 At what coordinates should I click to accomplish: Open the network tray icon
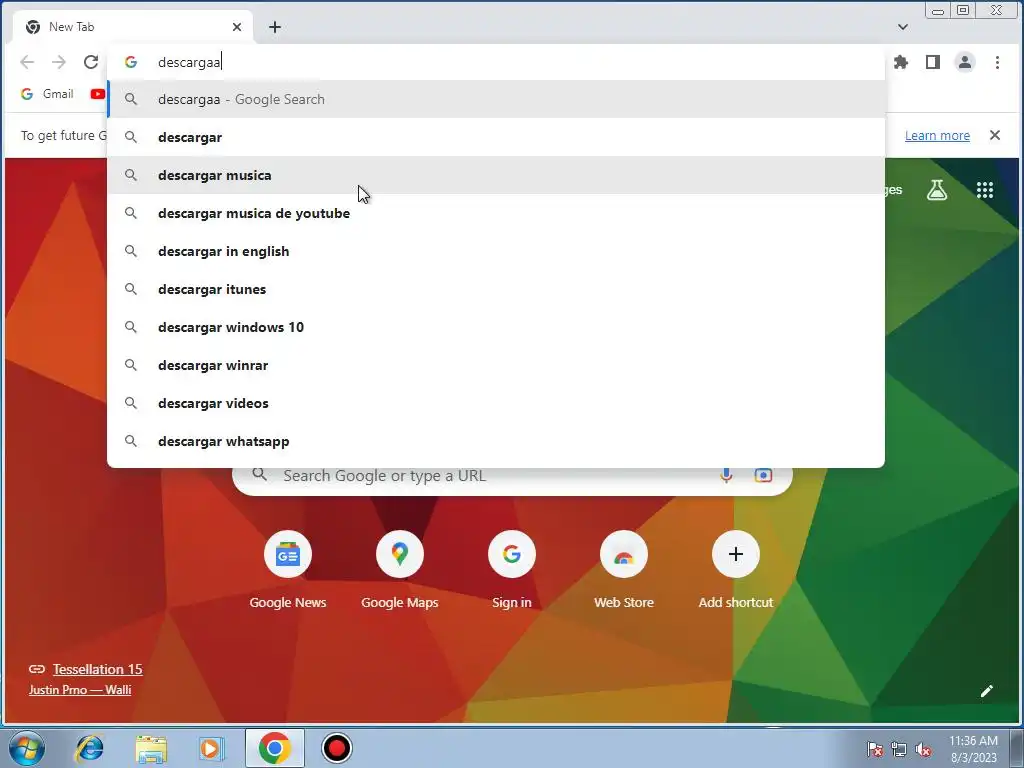pos(899,750)
